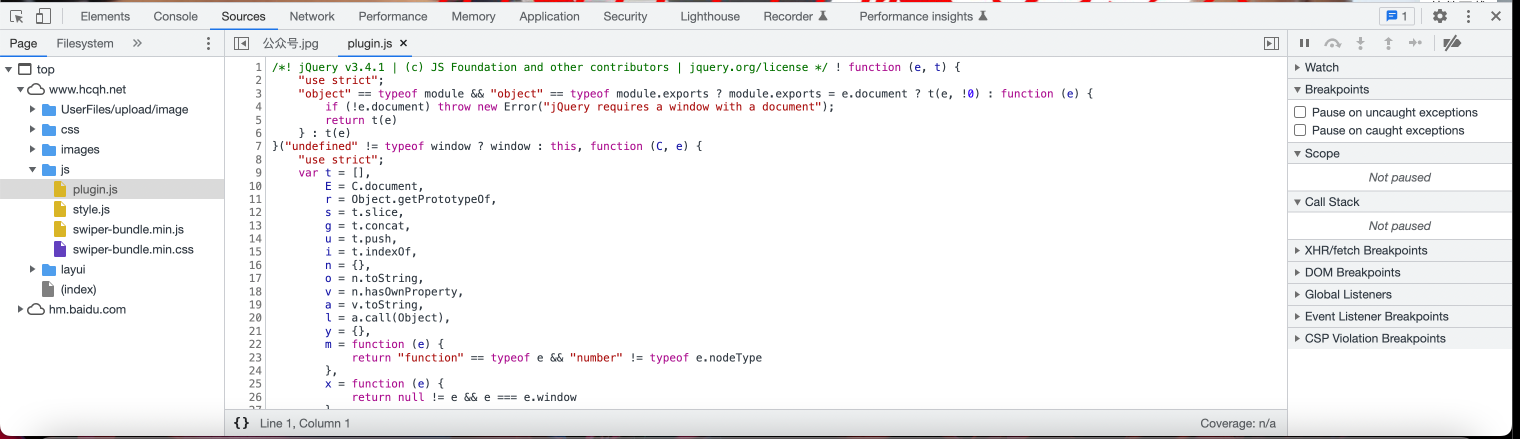This screenshot has width=1520, height=439.
Task: Switch to the Console tab
Action: pyautogui.click(x=175, y=16)
